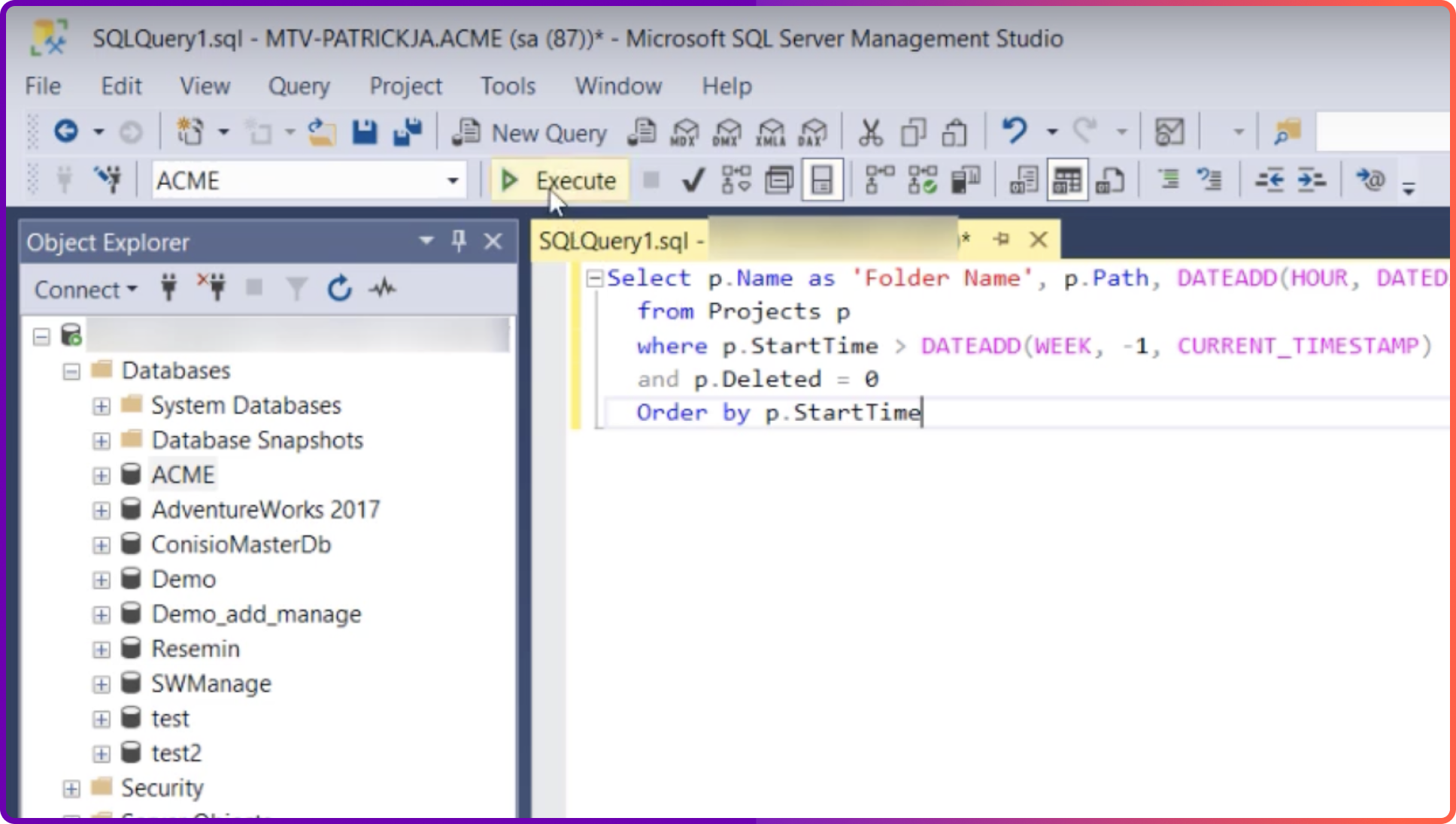Start an XMLA query
Image resolution: width=1456 pixels, height=824 pixels.
tap(771, 132)
